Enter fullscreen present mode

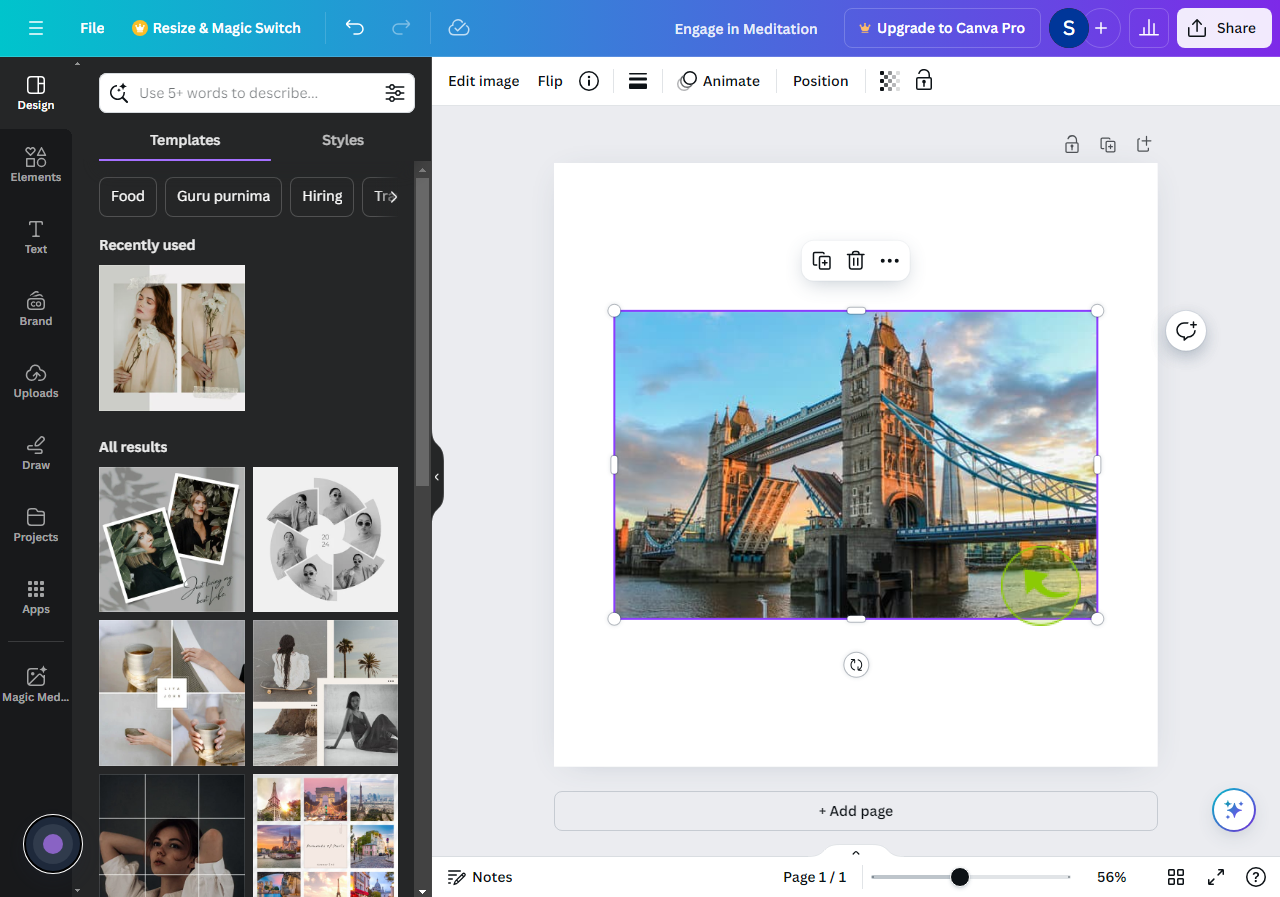[x=1216, y=877]
